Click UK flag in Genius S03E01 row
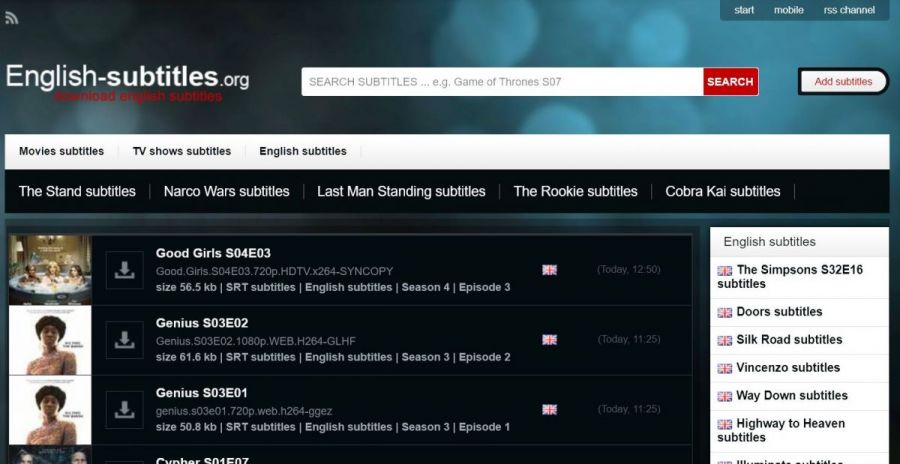The image size is (900, 464). 549,409
